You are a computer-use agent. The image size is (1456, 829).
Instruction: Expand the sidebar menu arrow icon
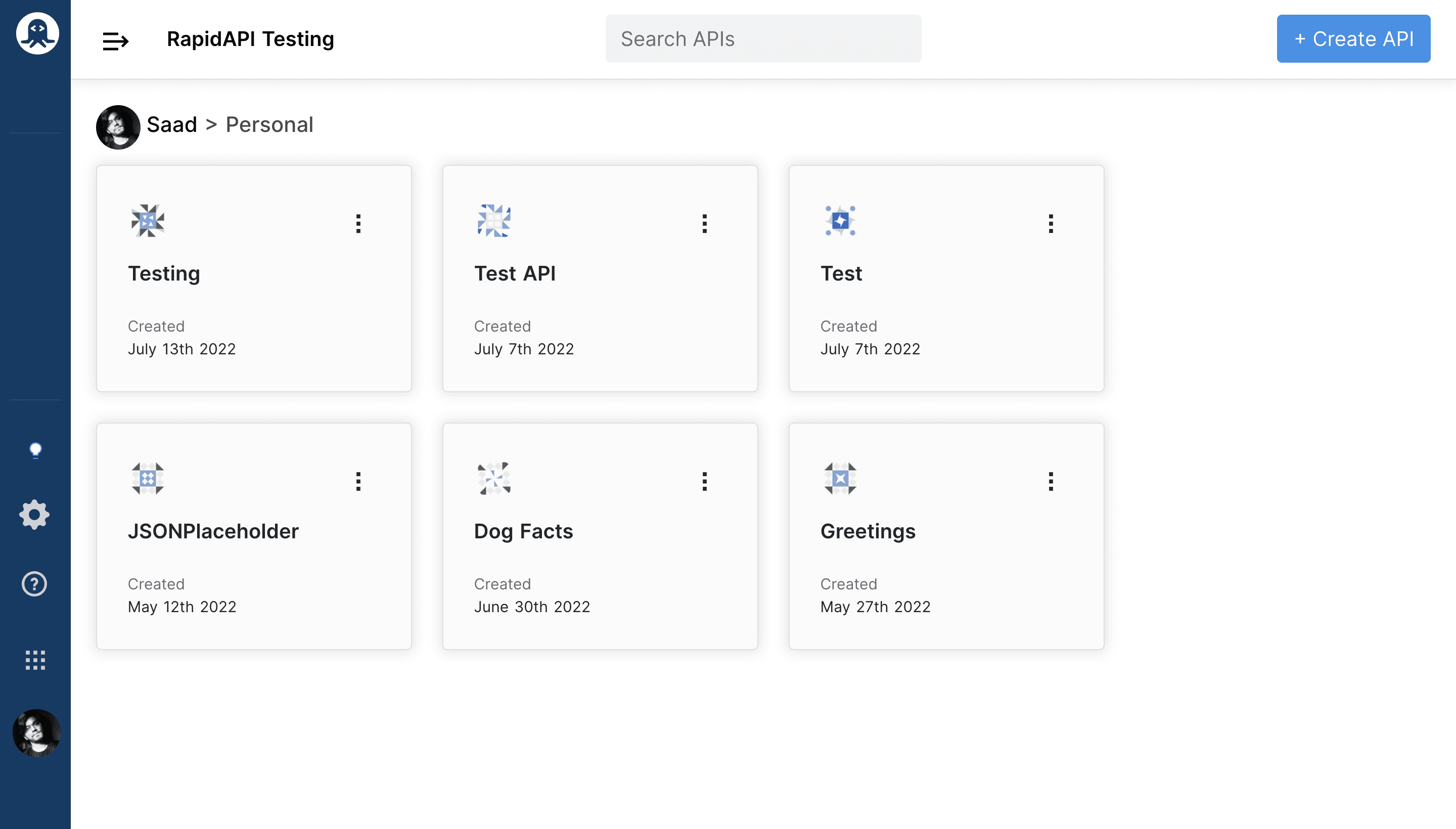pyautogui.click(x=115, y=41)
